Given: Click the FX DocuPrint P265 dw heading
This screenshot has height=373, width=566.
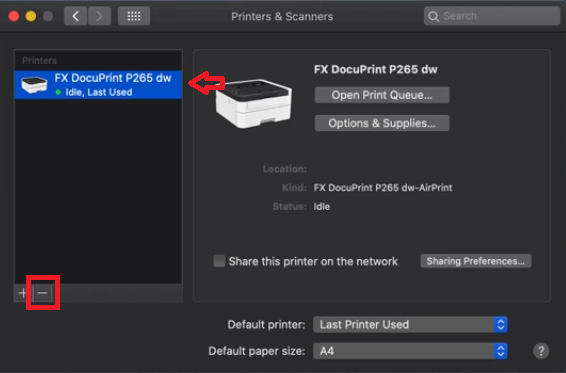Looking at the screenshot, I should coord(375,69).
